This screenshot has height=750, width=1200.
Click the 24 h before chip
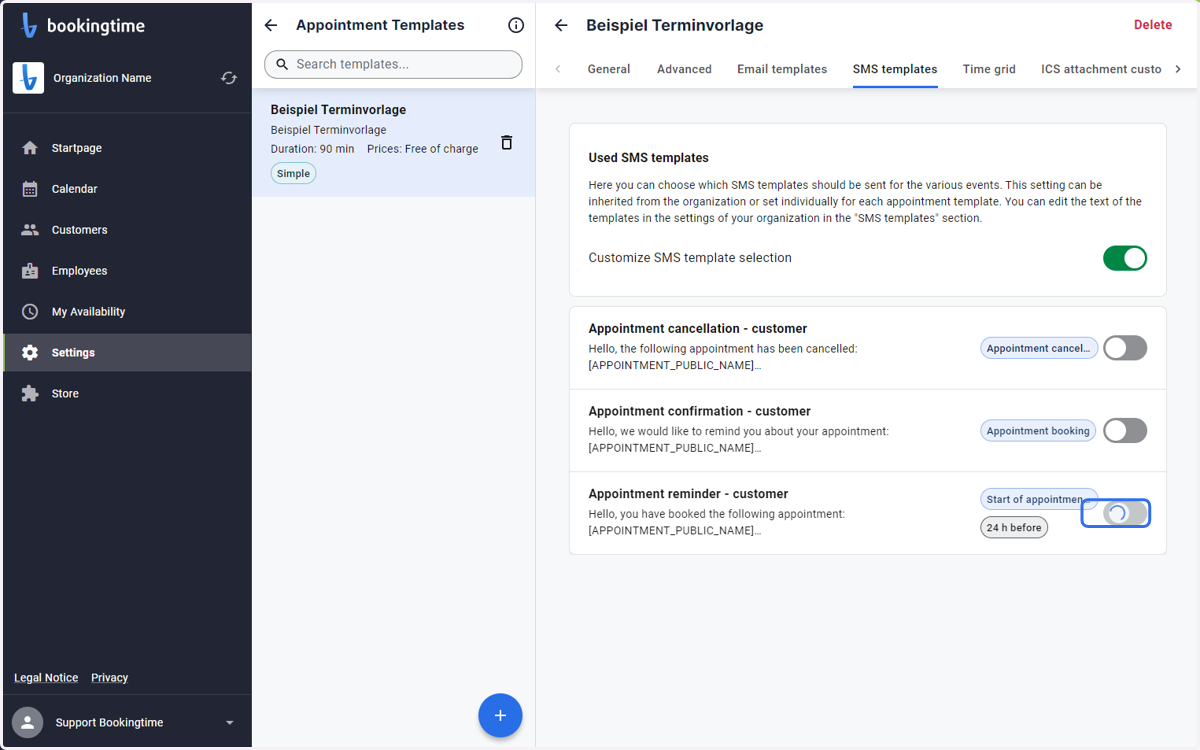click(1014, 527)
